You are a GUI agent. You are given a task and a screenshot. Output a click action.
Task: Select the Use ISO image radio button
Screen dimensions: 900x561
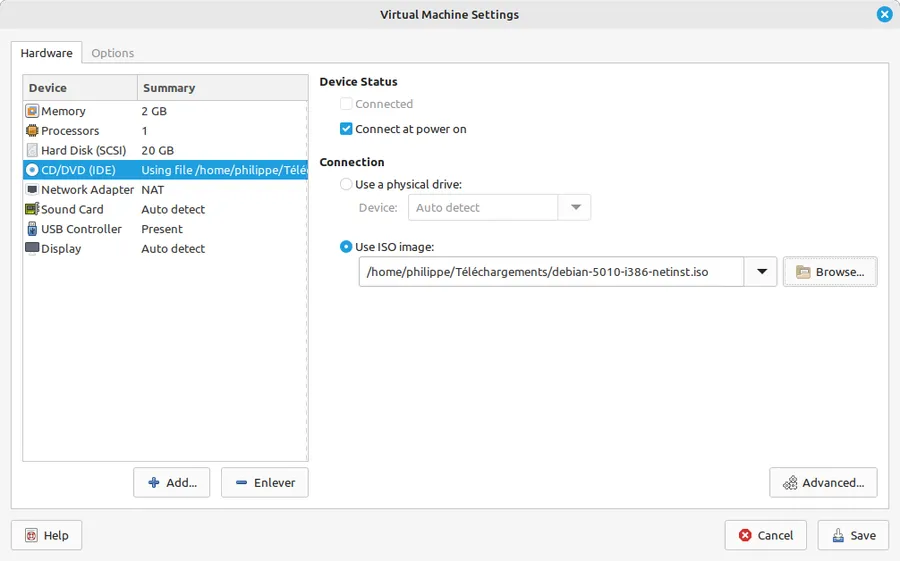point(346,247)
